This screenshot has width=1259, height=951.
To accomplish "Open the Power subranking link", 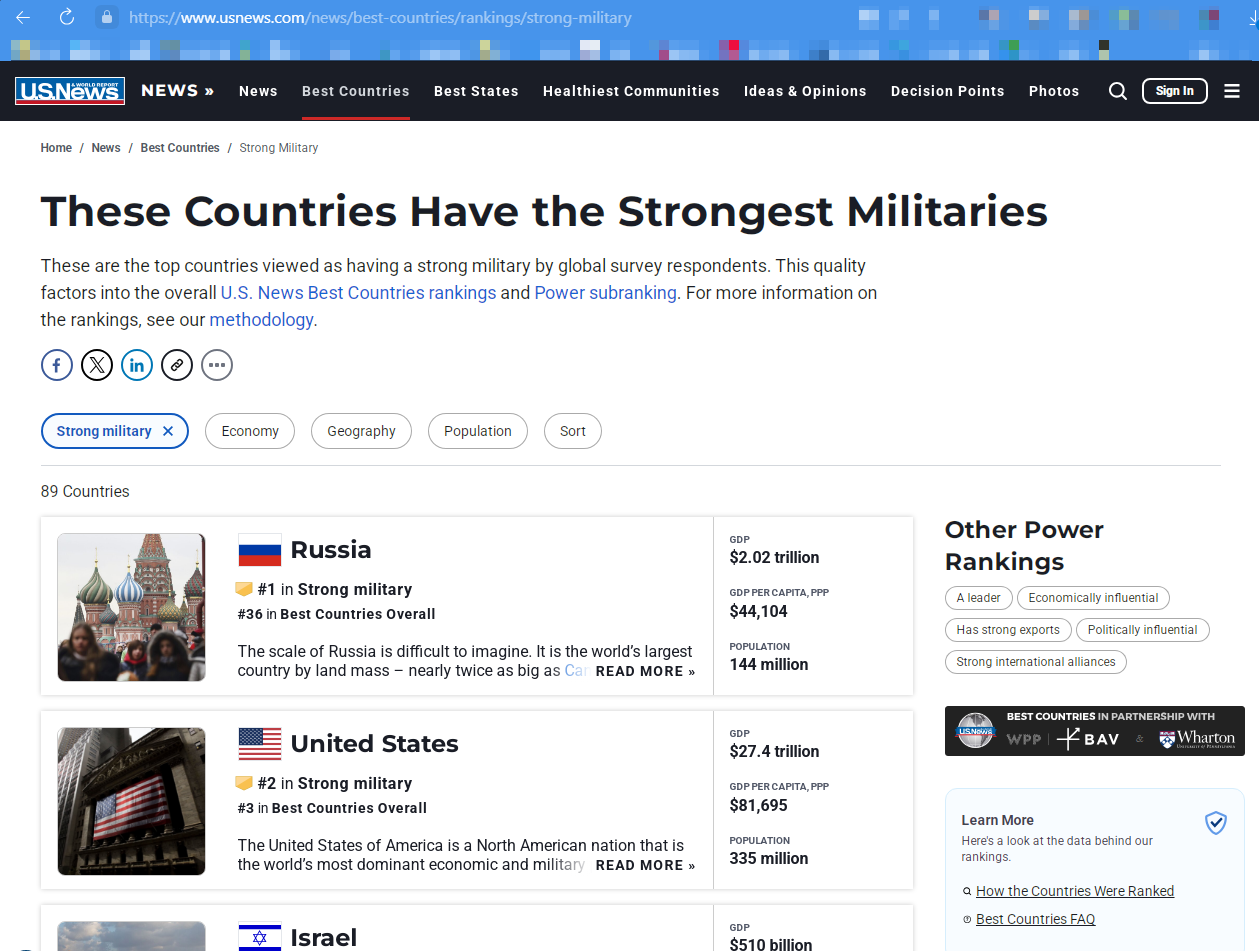I will point(606,293).
